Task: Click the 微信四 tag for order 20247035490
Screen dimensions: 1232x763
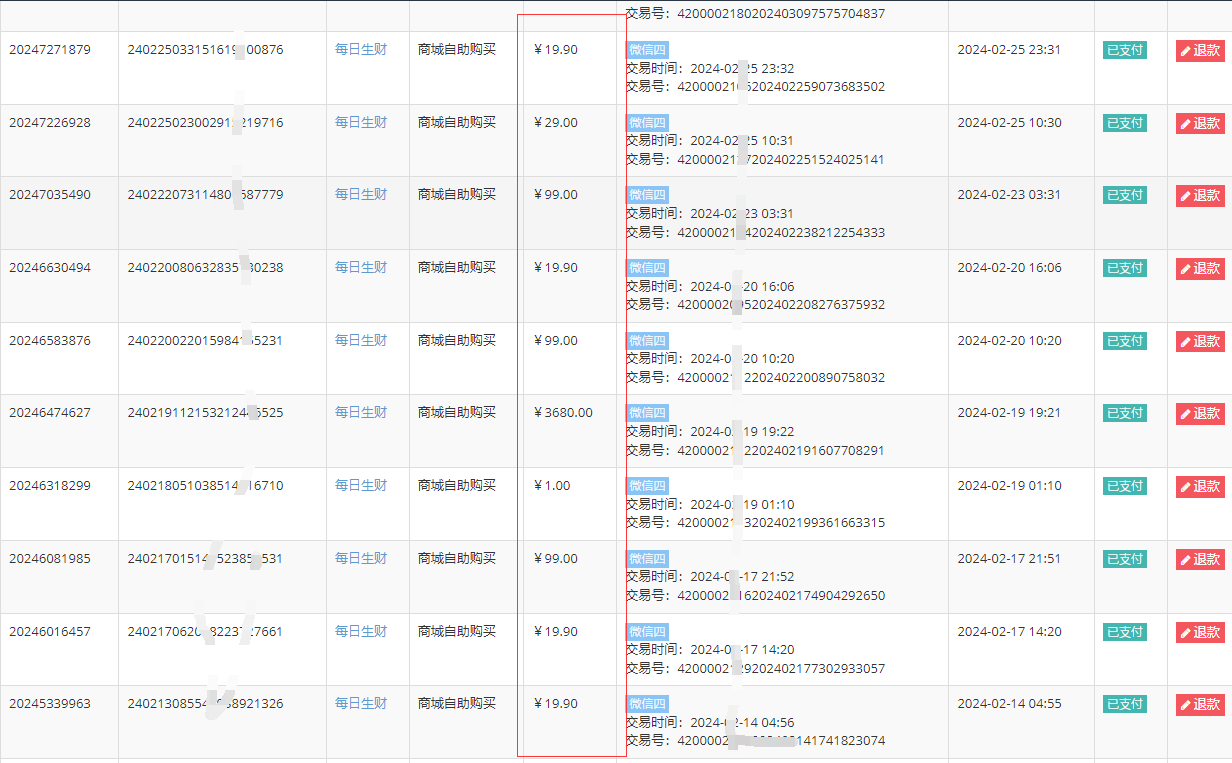Action: pos(647,195)
